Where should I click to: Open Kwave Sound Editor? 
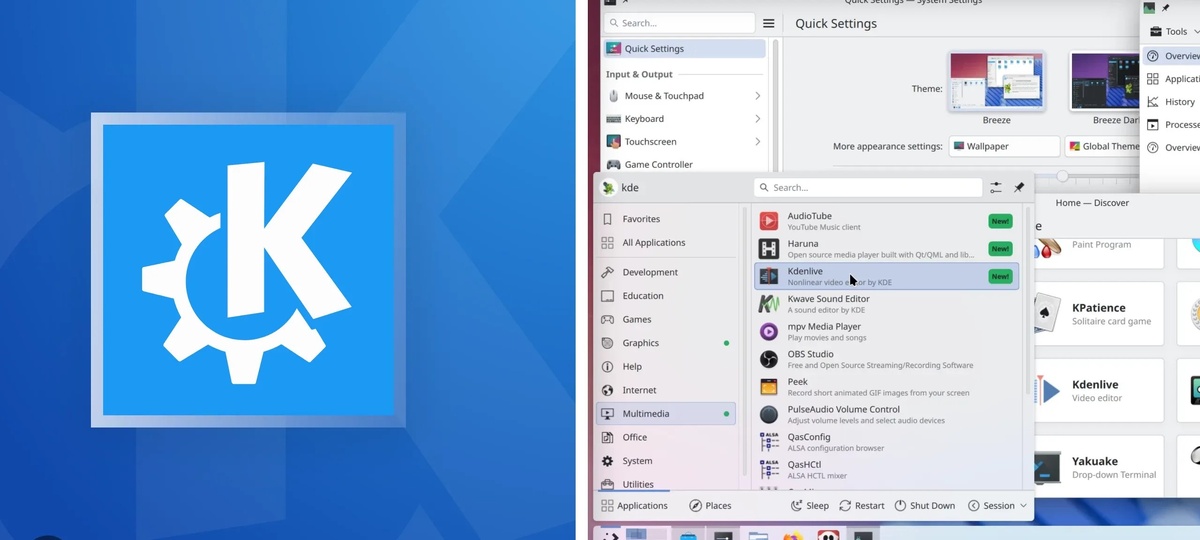click(886, 304)
